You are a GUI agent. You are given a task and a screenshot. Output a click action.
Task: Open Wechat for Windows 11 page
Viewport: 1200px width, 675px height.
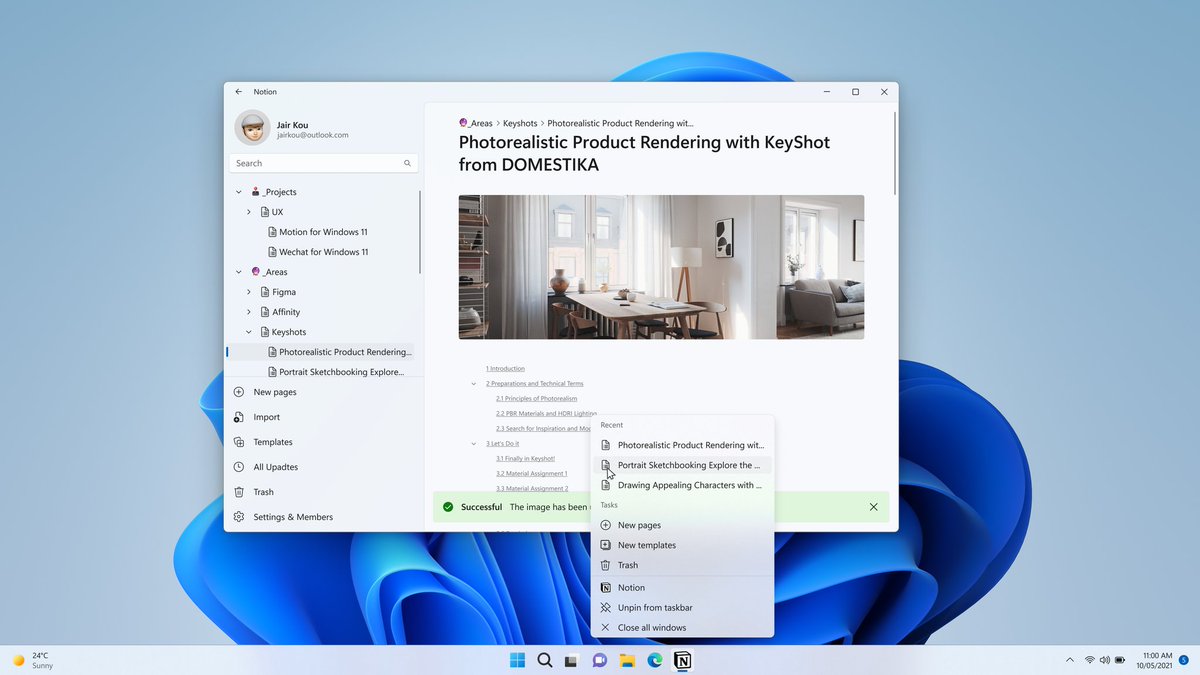point(323,252)
